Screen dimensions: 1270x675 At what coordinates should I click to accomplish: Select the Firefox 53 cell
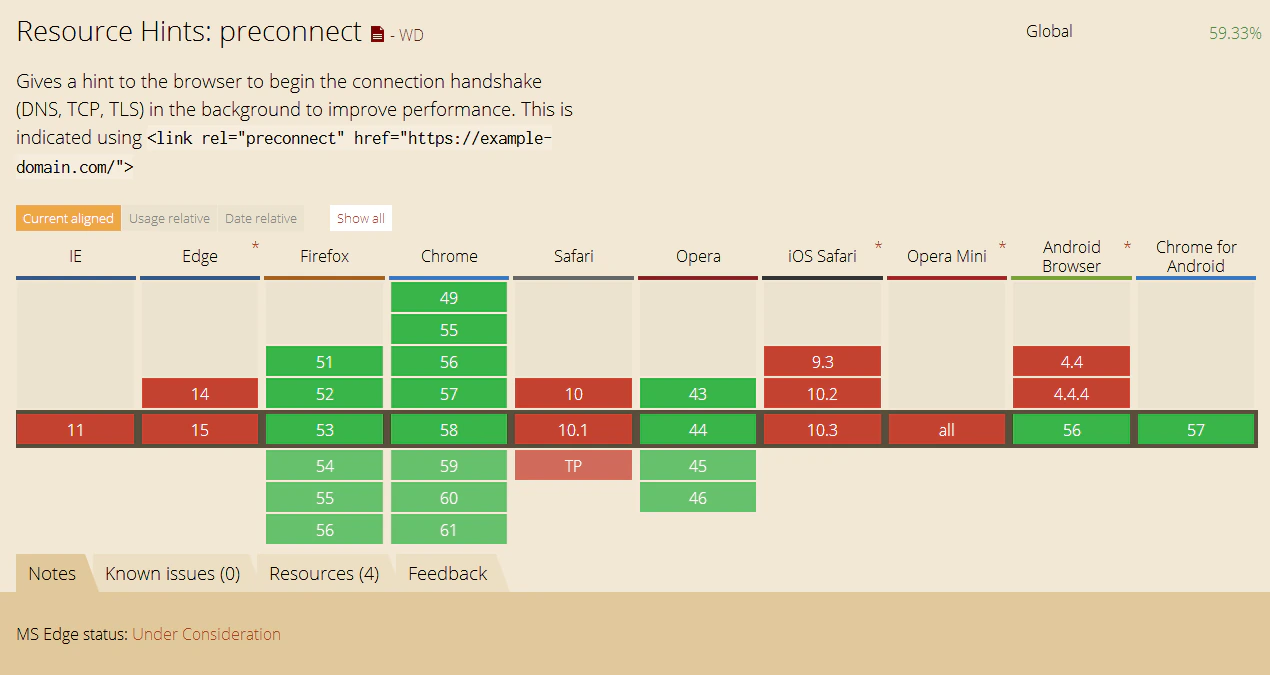point(325,430)
